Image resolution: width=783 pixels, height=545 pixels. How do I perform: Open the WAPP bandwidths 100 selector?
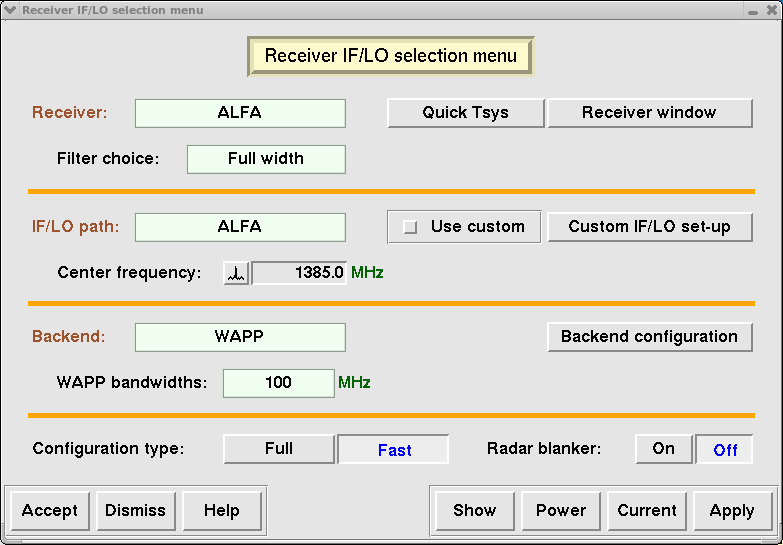[278, 383]
